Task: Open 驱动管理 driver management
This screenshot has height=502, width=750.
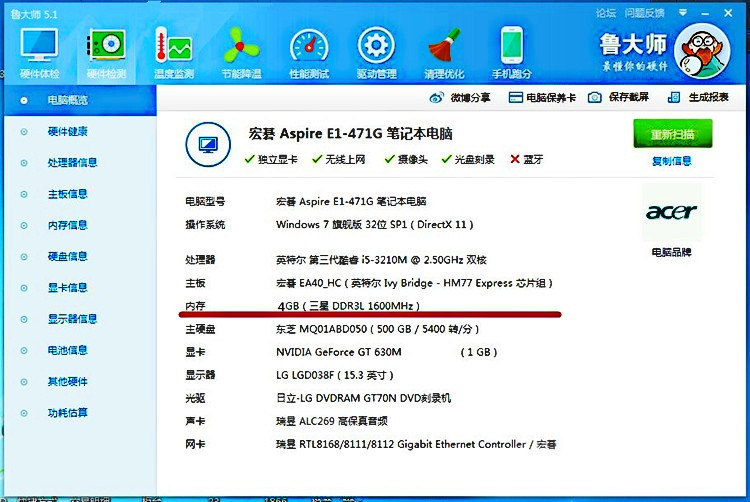Action: pyautogui.click(x=376, y=50)
